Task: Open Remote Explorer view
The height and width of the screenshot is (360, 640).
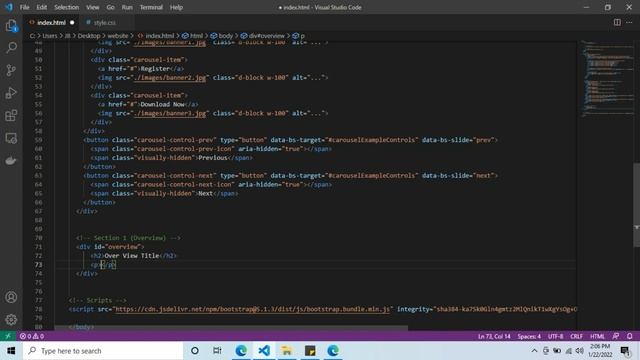Action: click(x=11, y=138)
